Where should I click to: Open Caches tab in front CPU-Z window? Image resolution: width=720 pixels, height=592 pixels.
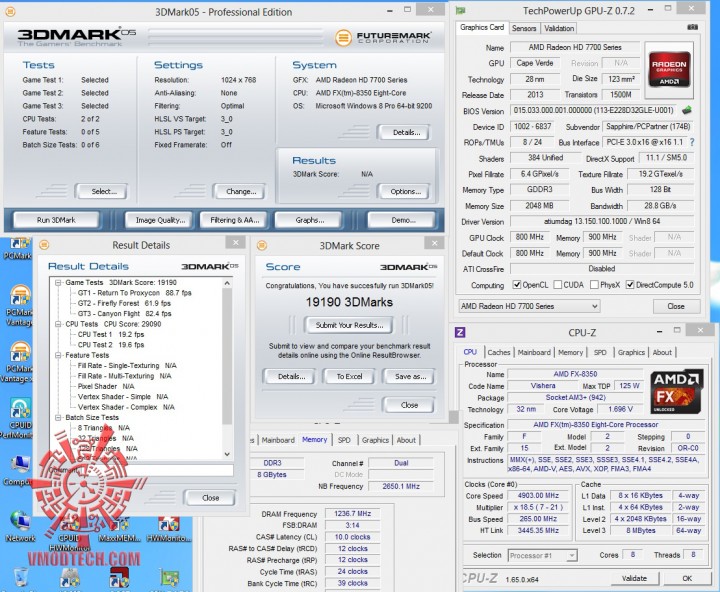click(499, 352)
